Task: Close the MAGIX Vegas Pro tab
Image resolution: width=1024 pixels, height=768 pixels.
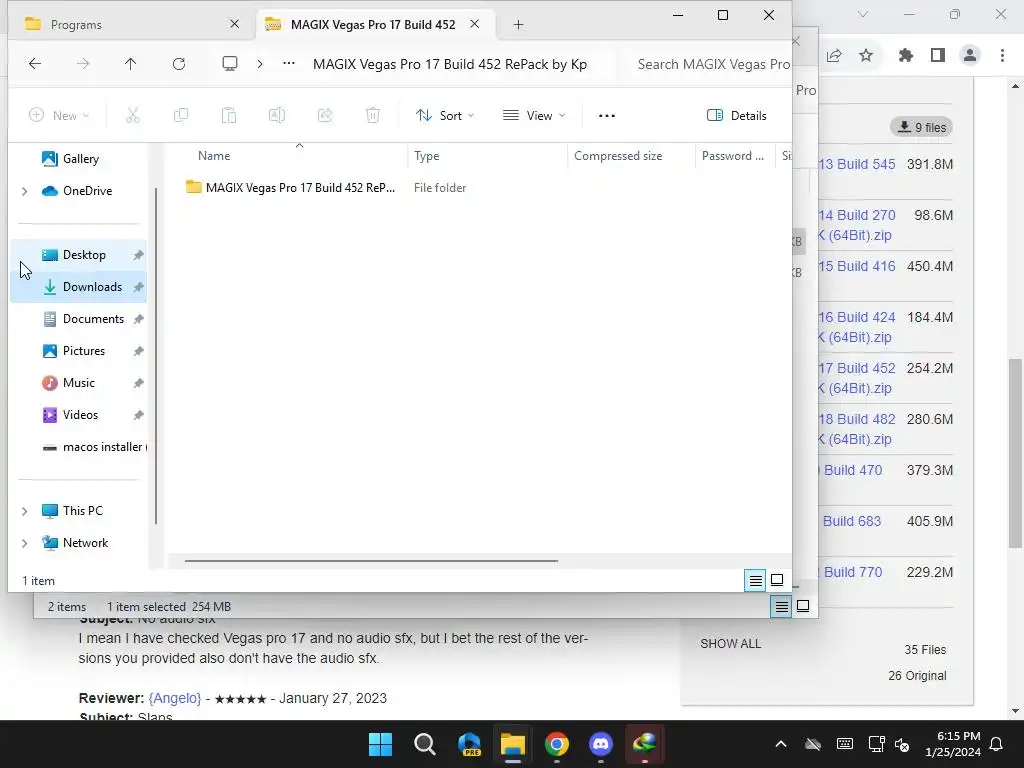Action: pyautogui.click(x=475, y=24)
